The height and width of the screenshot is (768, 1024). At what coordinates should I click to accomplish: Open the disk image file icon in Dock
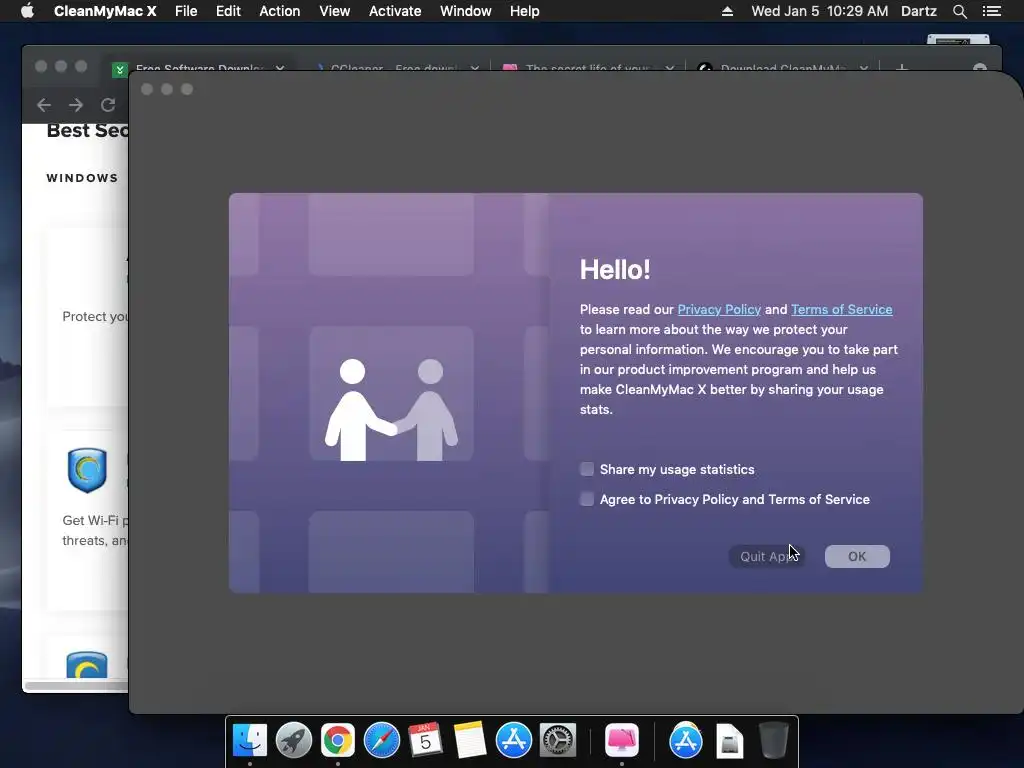coord(729,742)
